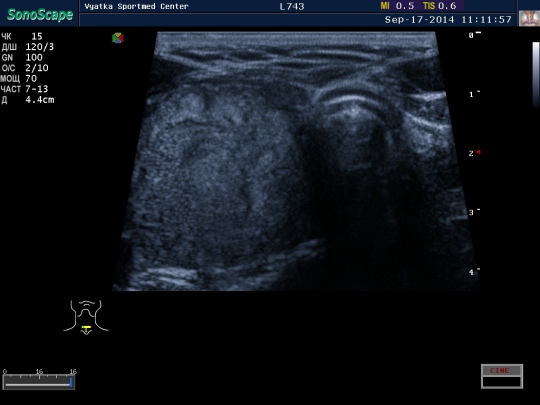
Task: Click the Vyatka Sportmed Center title
Action: click(136, 7)
